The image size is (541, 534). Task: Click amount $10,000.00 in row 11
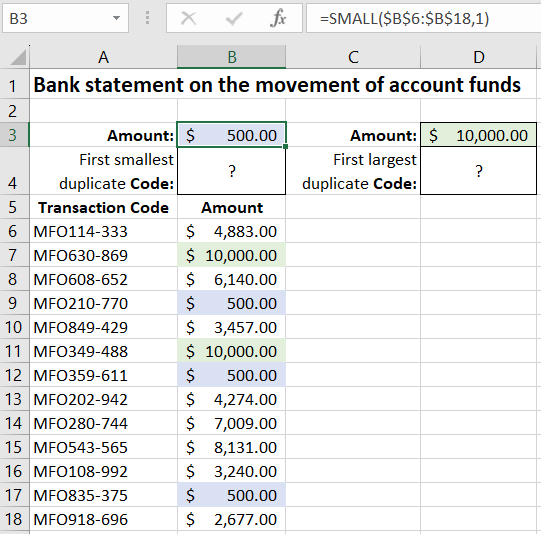[232, 351]
